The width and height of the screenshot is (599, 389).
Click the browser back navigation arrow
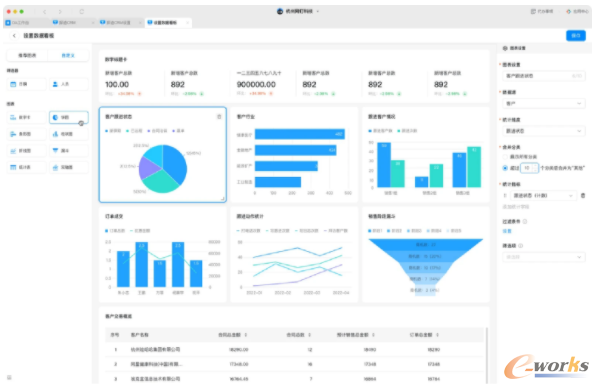(45, 12)
